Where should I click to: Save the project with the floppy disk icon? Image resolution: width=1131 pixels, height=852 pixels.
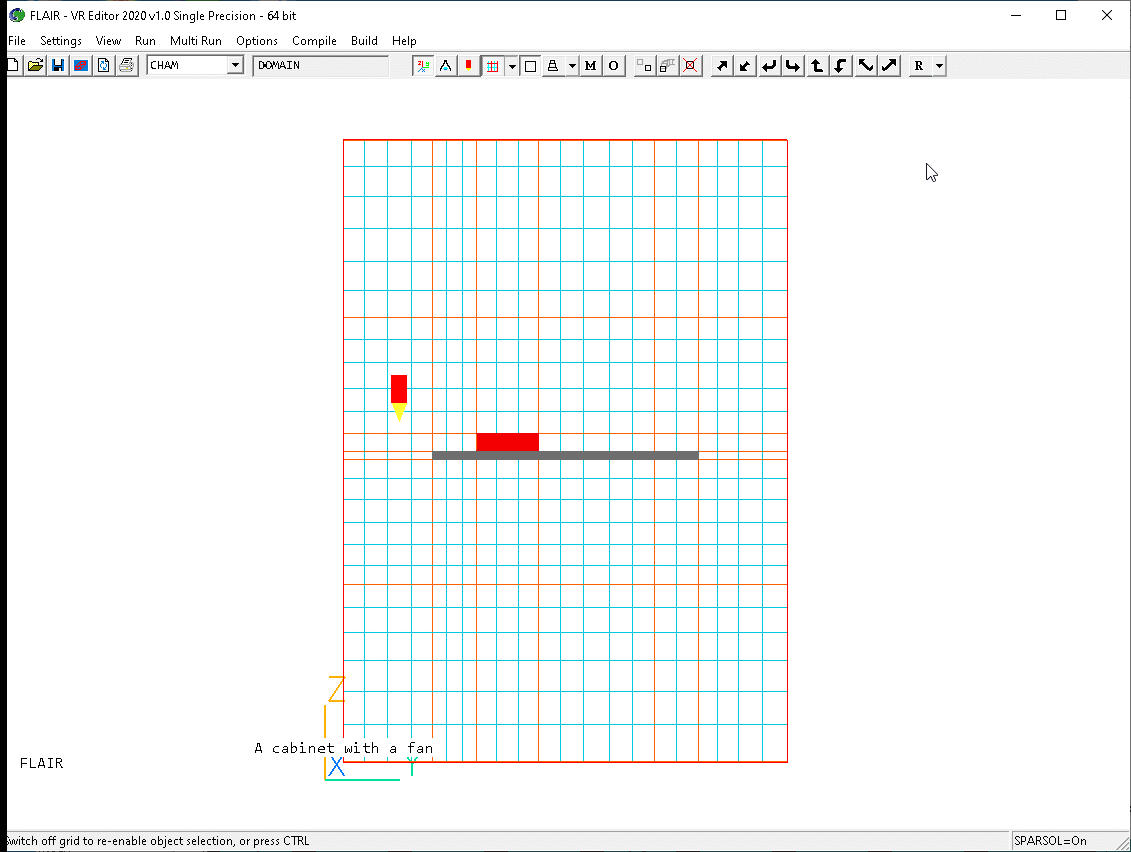pos(58,66)
